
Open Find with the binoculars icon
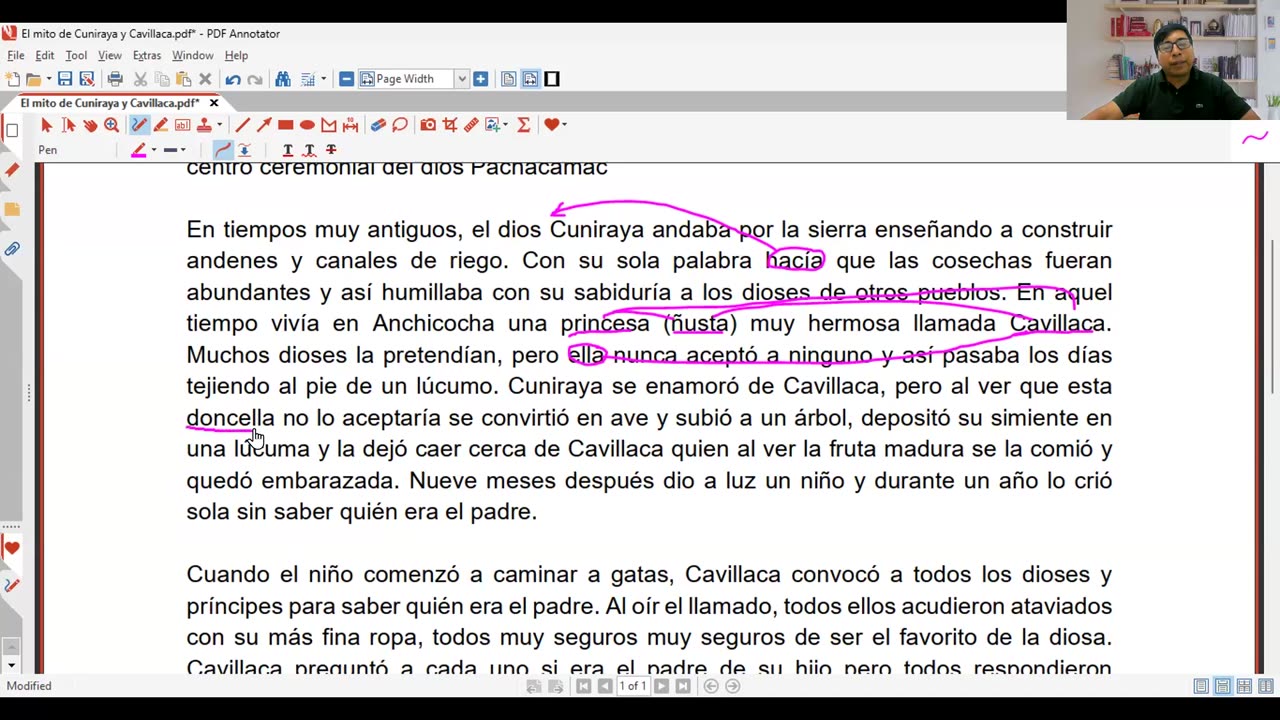(283, 79)
